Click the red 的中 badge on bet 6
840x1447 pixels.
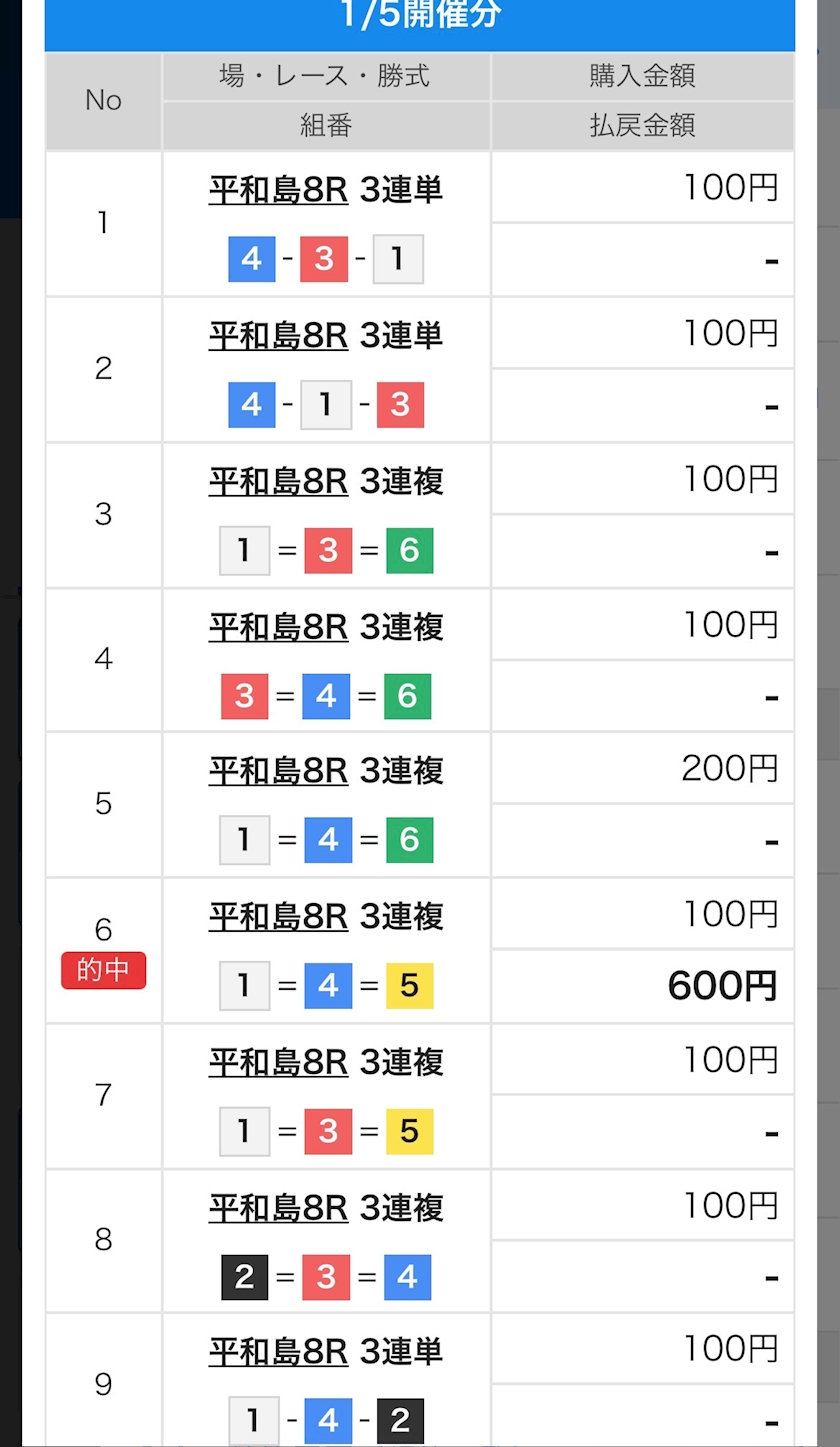click(x=104, y=970)
